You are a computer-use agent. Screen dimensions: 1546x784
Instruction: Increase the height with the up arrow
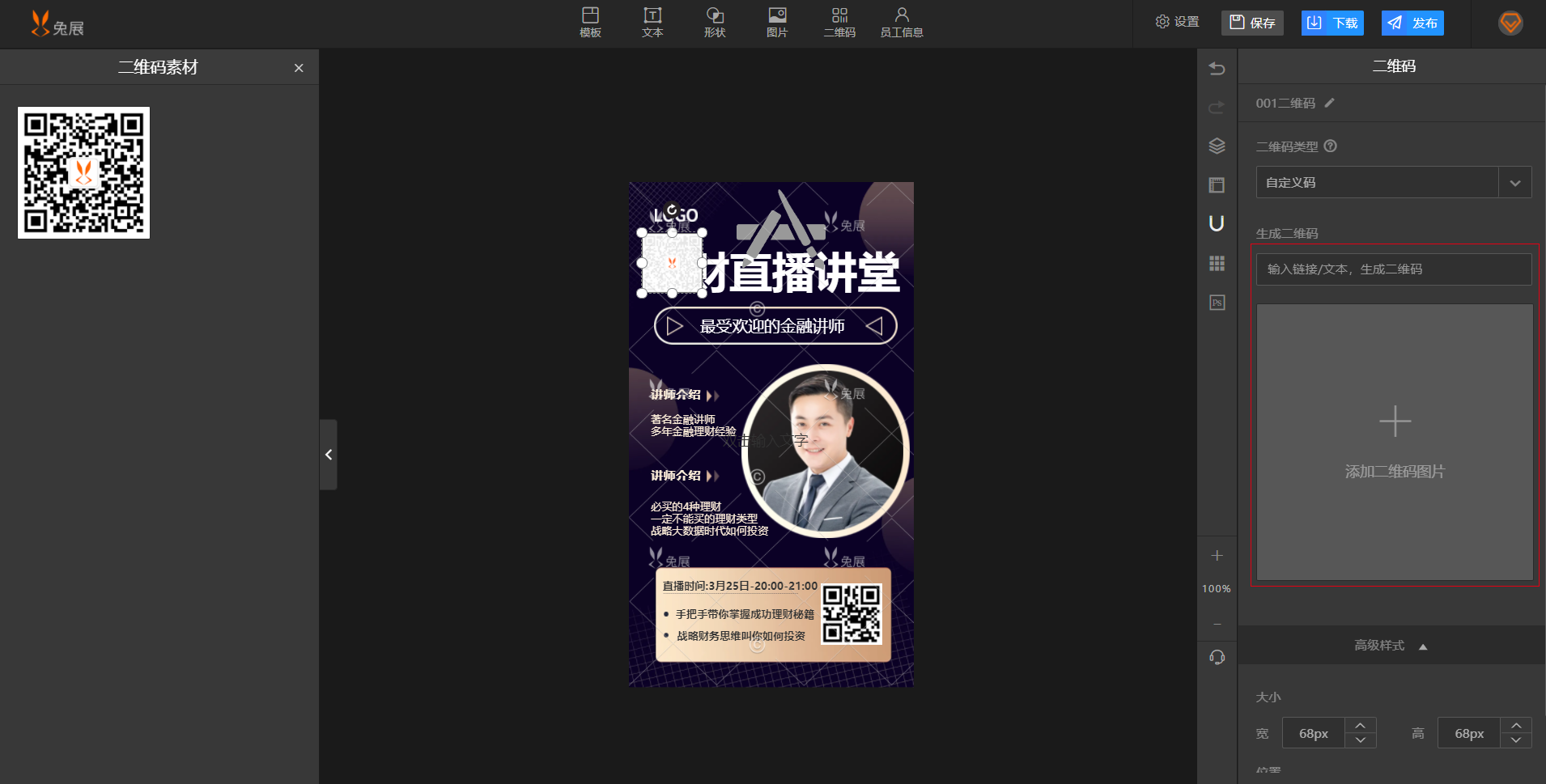click(x=1516, y=725)
